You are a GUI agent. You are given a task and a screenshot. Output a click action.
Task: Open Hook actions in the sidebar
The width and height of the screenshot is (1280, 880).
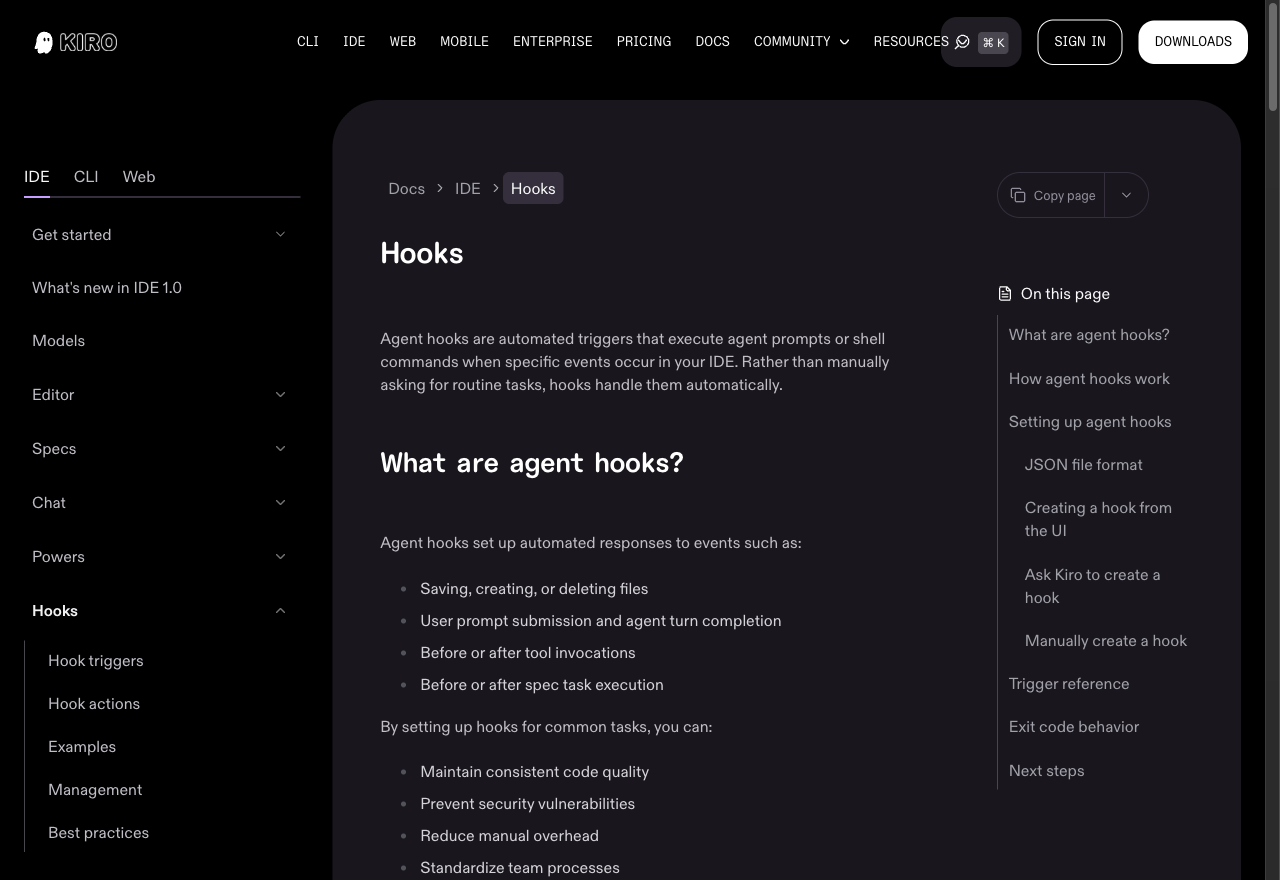tap(94, 704)
